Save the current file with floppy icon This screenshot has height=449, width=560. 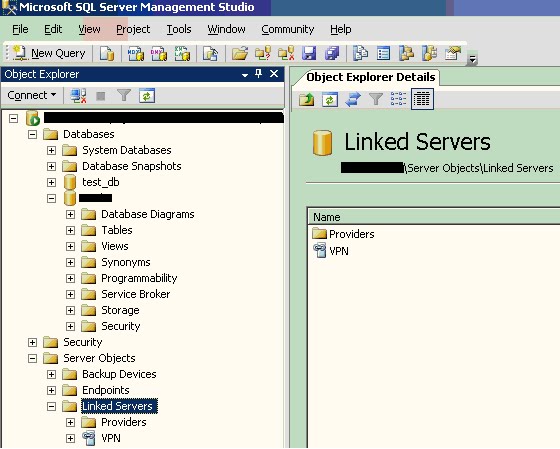click(x=309, y=54)
